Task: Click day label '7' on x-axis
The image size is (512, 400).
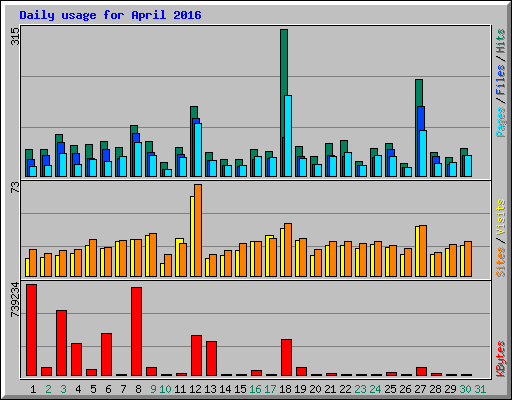Action: (123, 389)
